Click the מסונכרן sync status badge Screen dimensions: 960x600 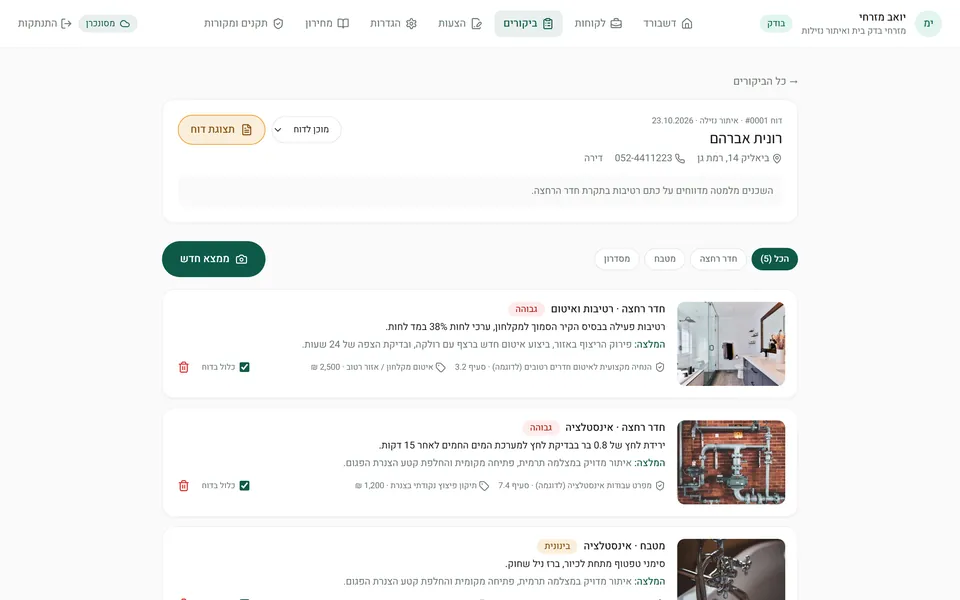pyautogui.click(x=108, y=23)
